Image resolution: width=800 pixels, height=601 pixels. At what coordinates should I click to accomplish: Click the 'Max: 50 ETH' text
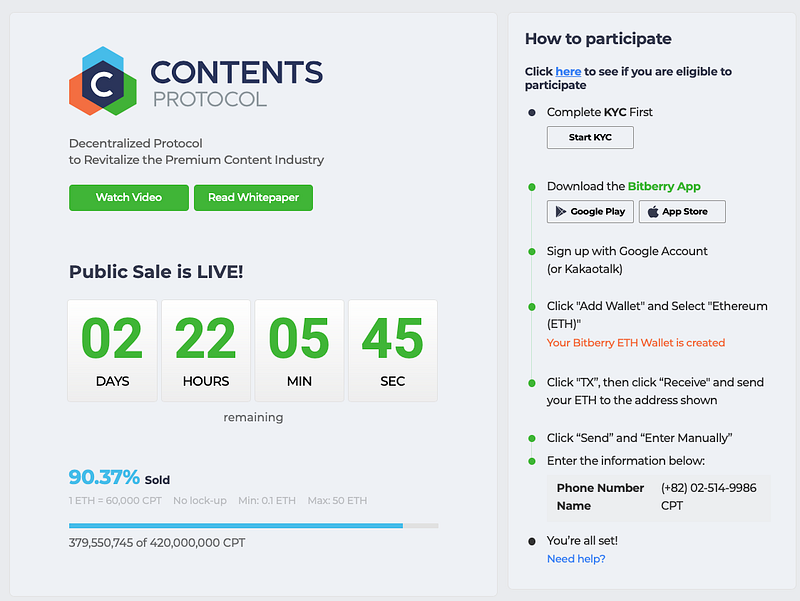coord(337,500)
